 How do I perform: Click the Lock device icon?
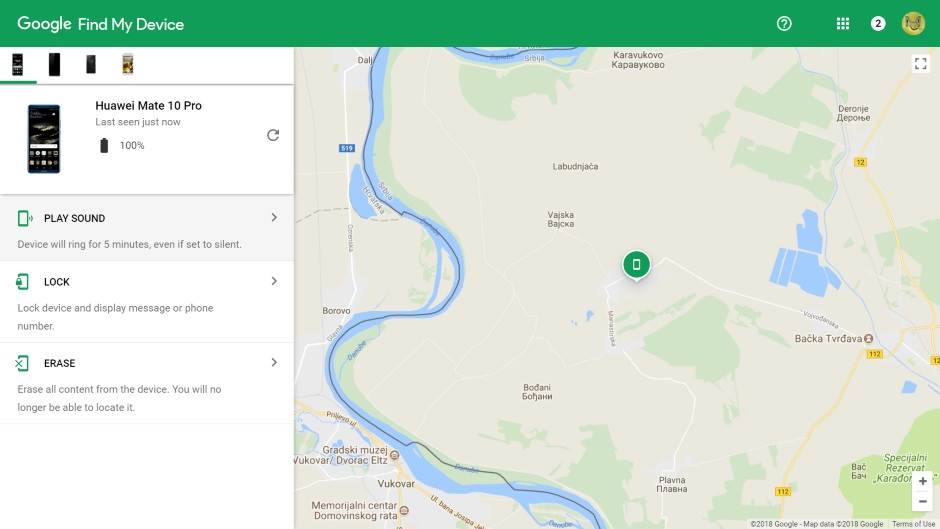tap(23, 282)
